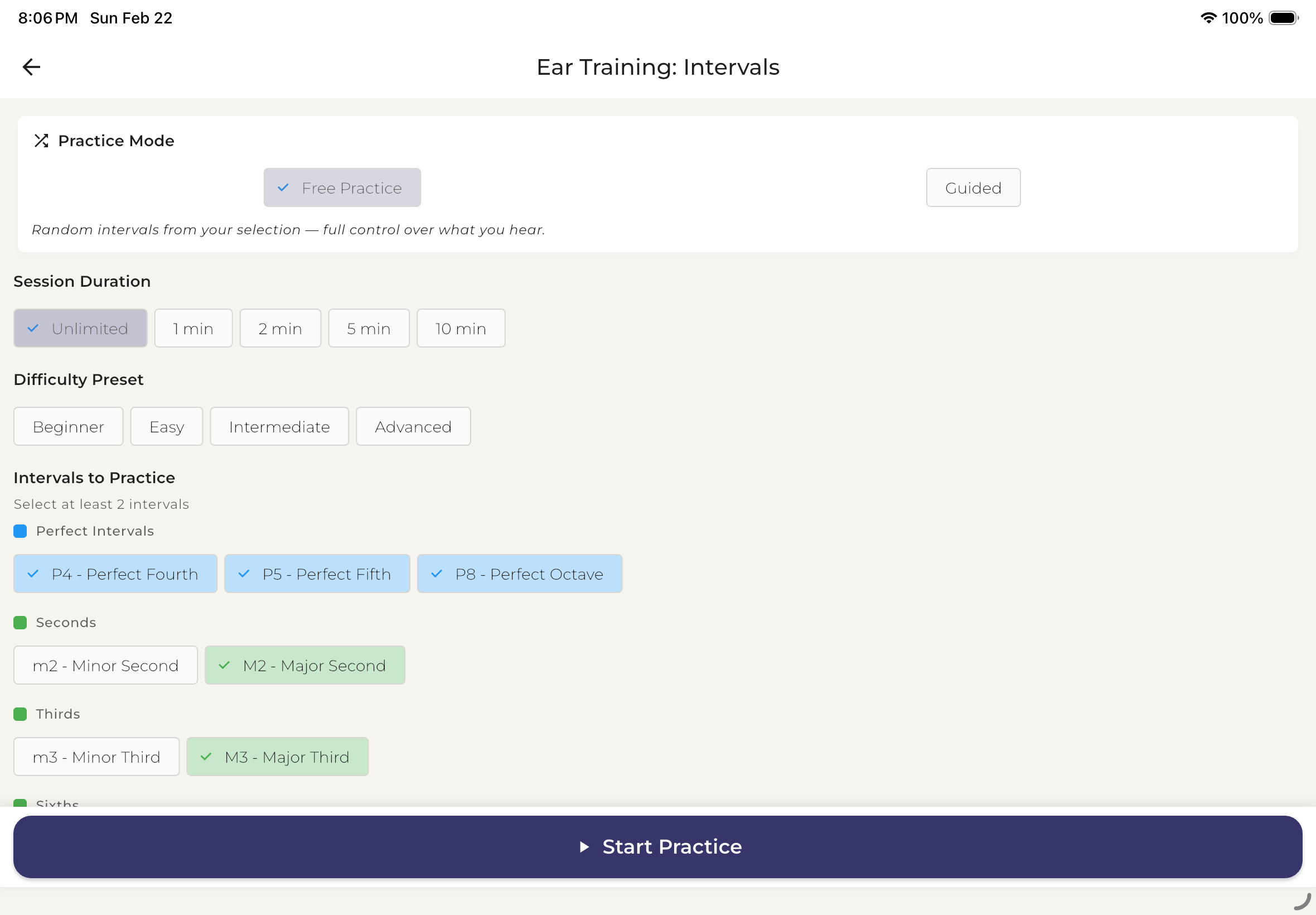
Task: Click the play triangle in Start Practice
Action: pyautogui.click(x=585, y=847)
